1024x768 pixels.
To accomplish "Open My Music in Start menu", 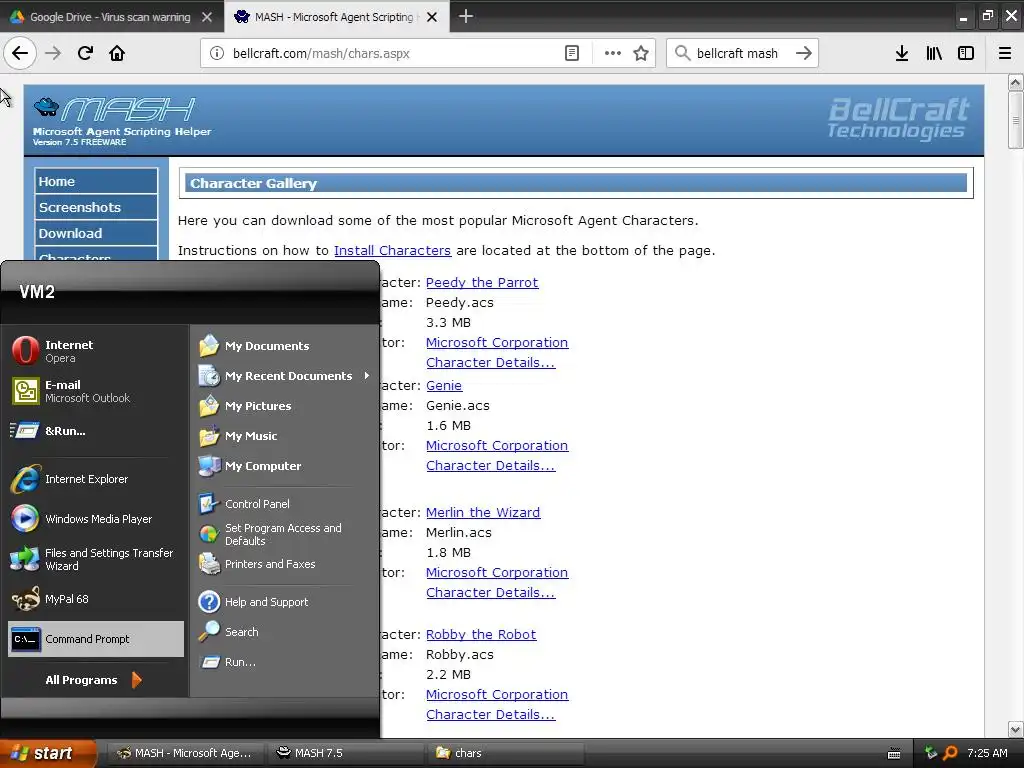I will pyautogui.click(x=283, y=436).
